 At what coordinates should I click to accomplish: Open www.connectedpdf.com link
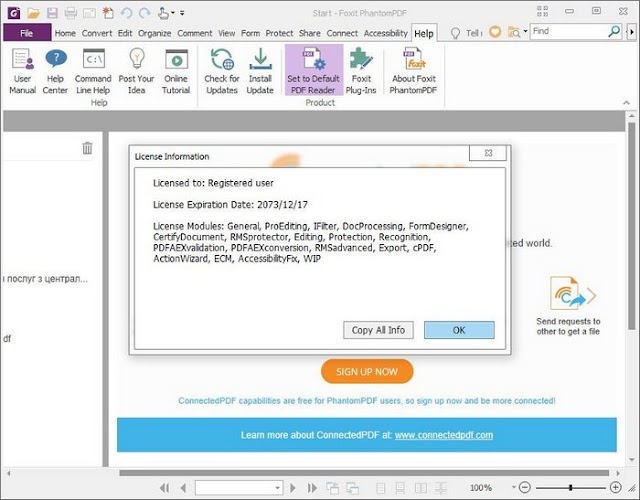point(444,435)
